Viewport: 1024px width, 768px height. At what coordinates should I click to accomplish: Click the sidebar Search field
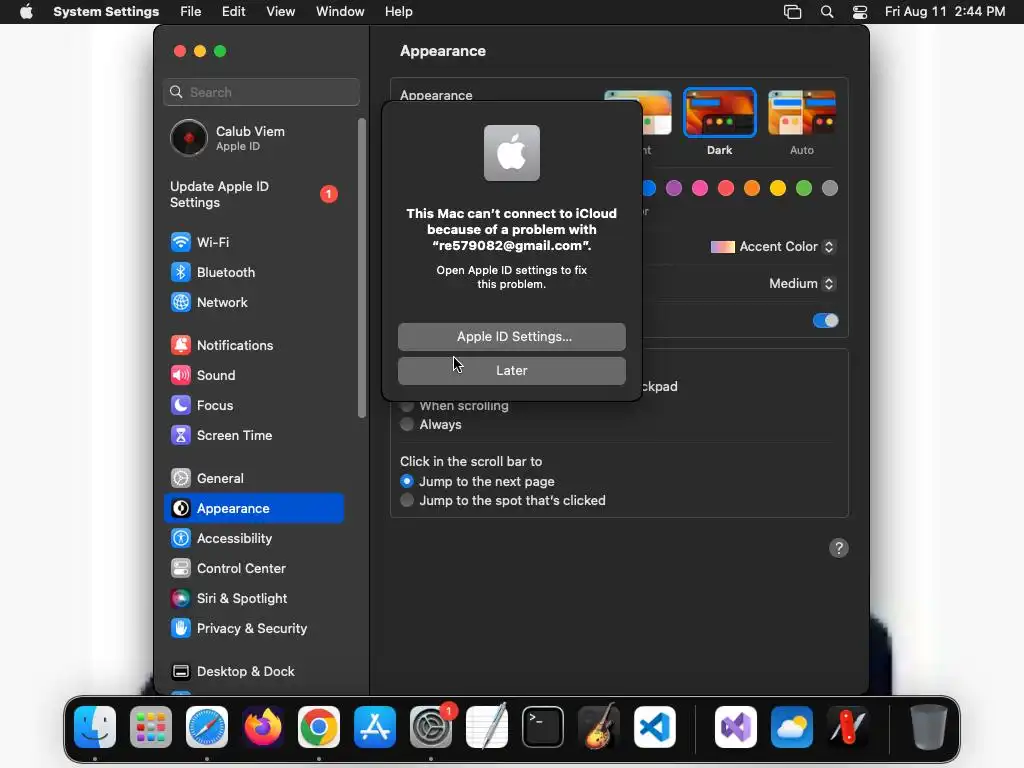click(x=261, y=92)
